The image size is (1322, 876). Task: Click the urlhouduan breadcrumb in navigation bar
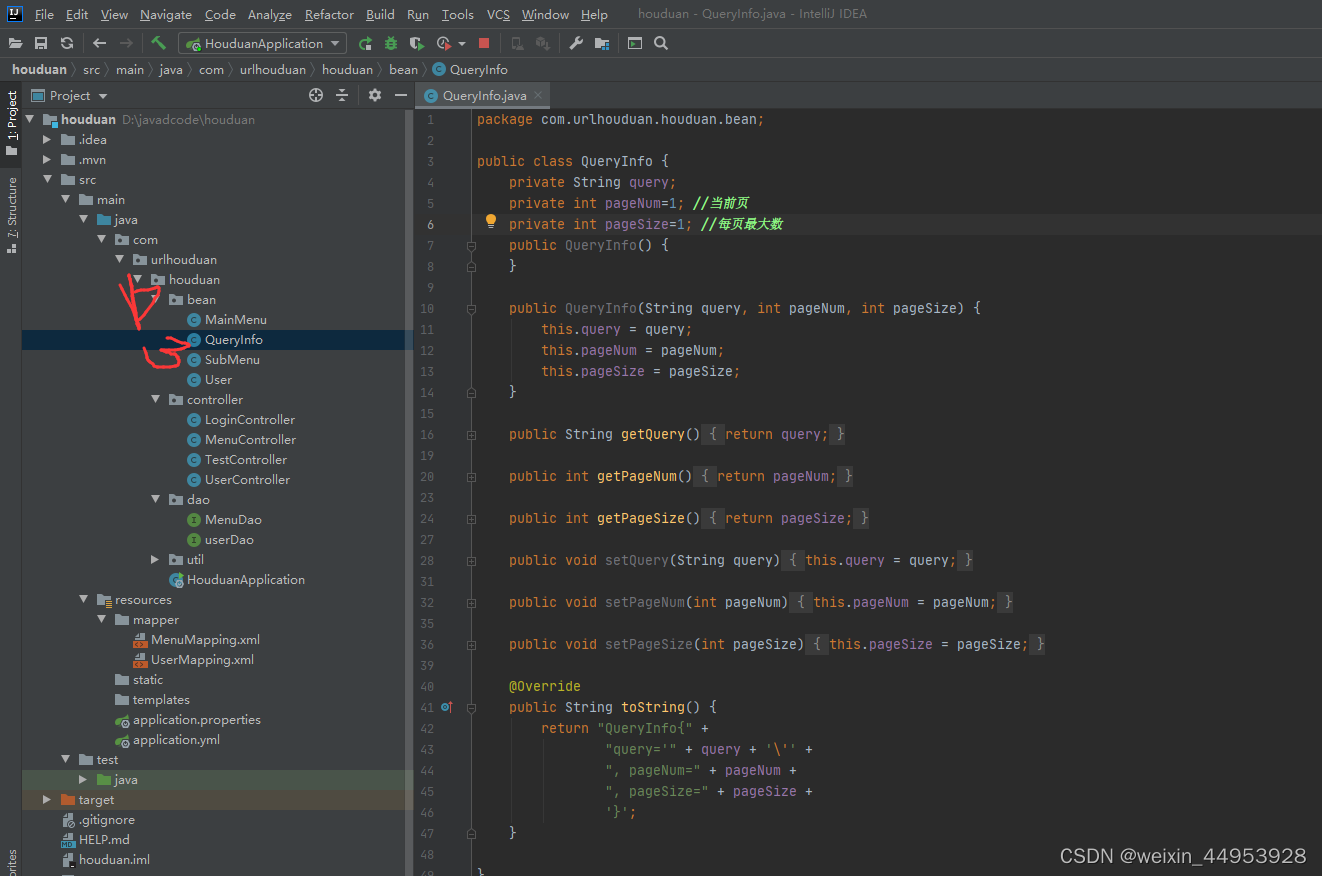coord(273,69)
